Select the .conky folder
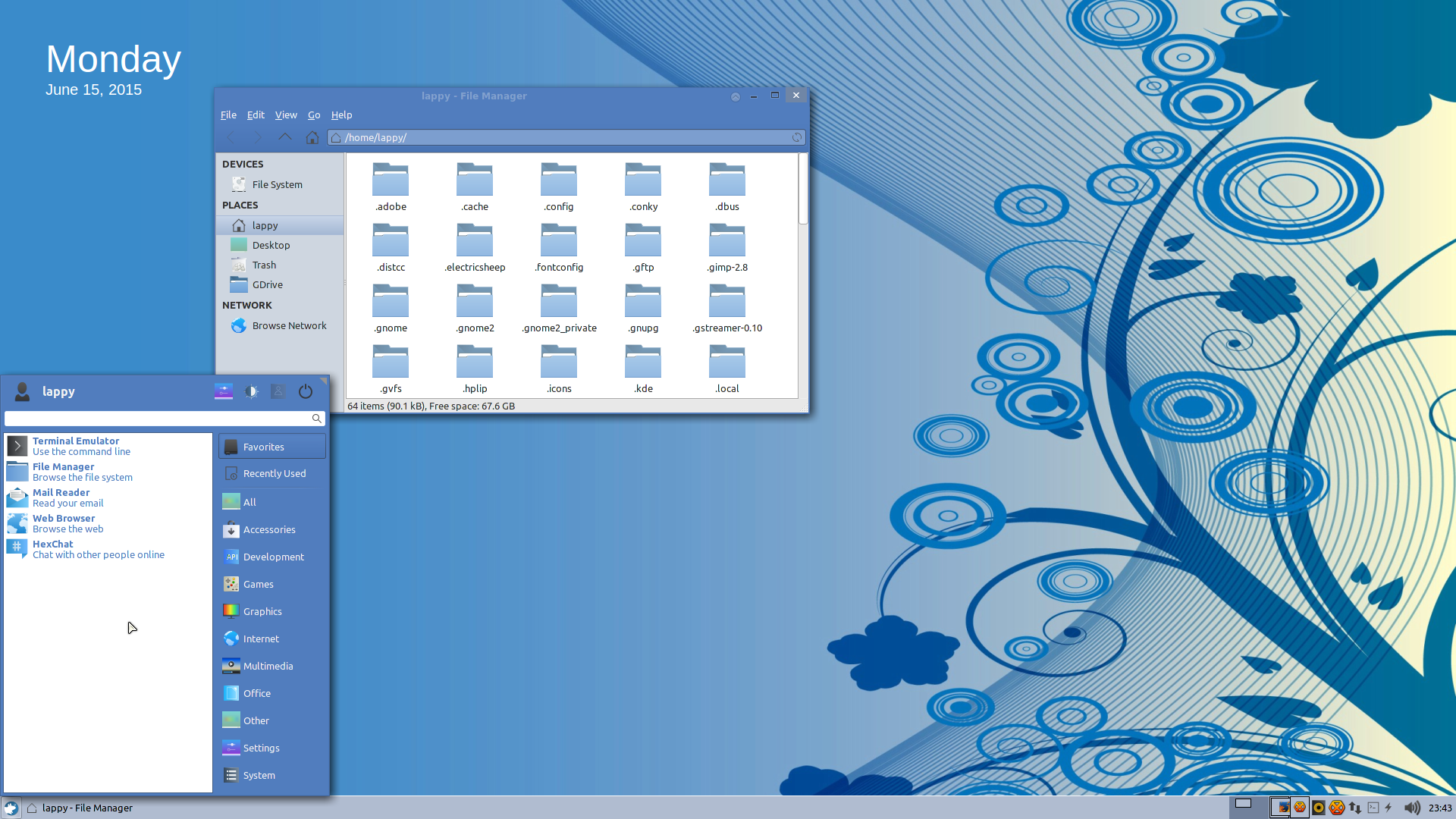 point(643,187)
